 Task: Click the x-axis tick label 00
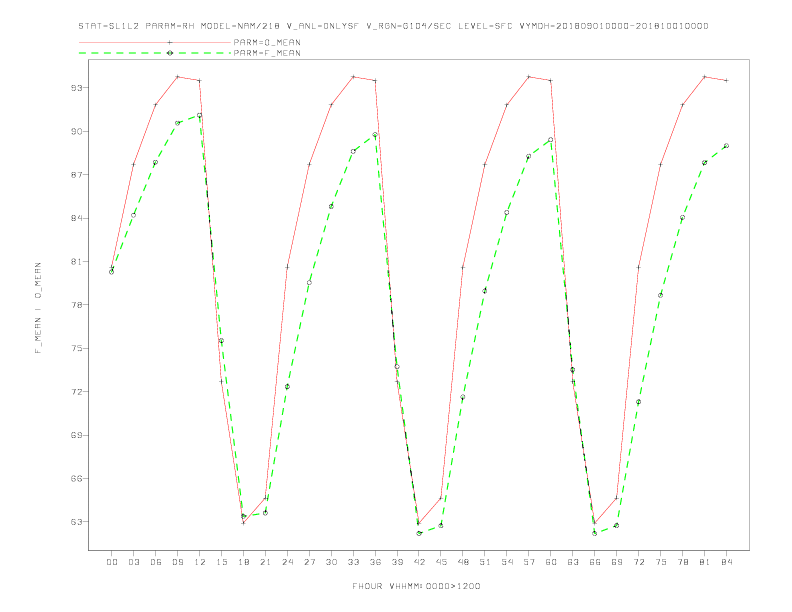point(112,562)
